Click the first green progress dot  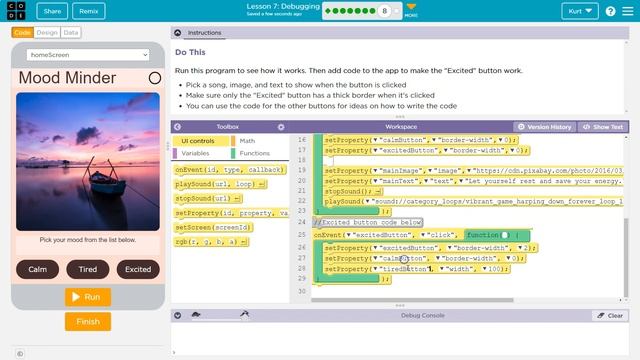(x=328, y=11)
